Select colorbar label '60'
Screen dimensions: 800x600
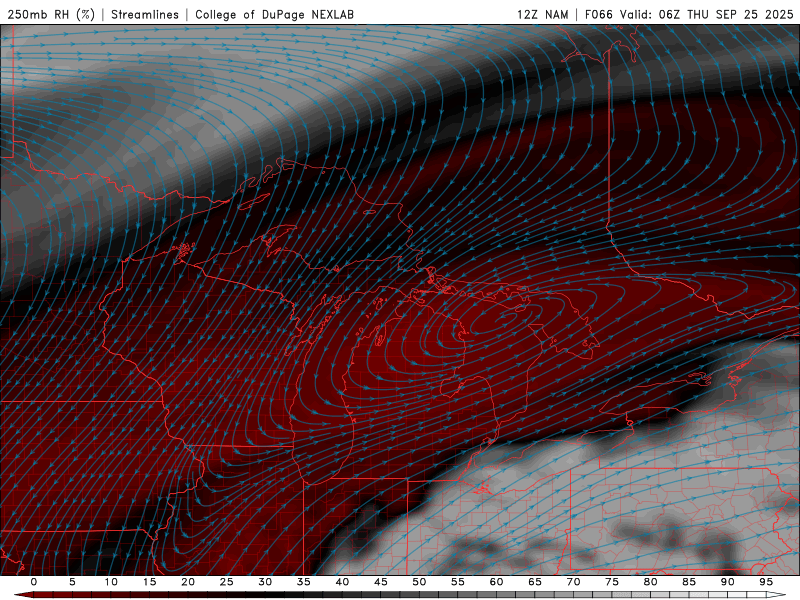point(496,582)
